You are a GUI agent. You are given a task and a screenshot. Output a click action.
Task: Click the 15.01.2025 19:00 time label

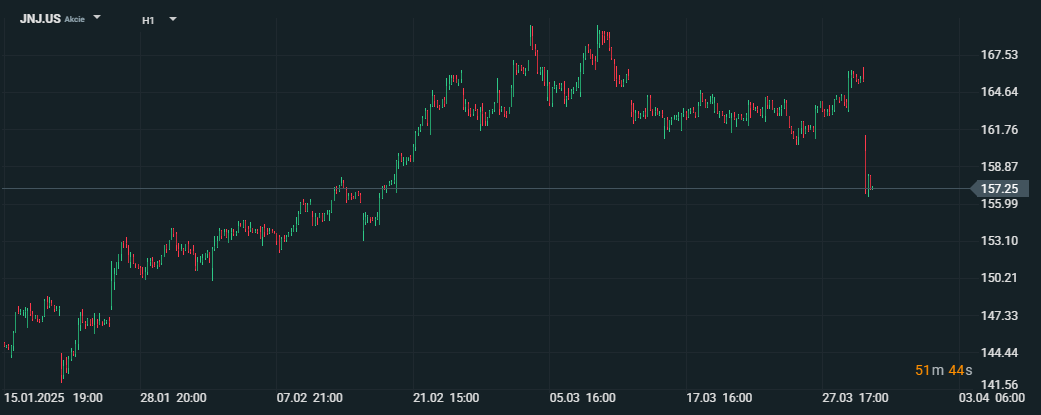tap(53, 398)
